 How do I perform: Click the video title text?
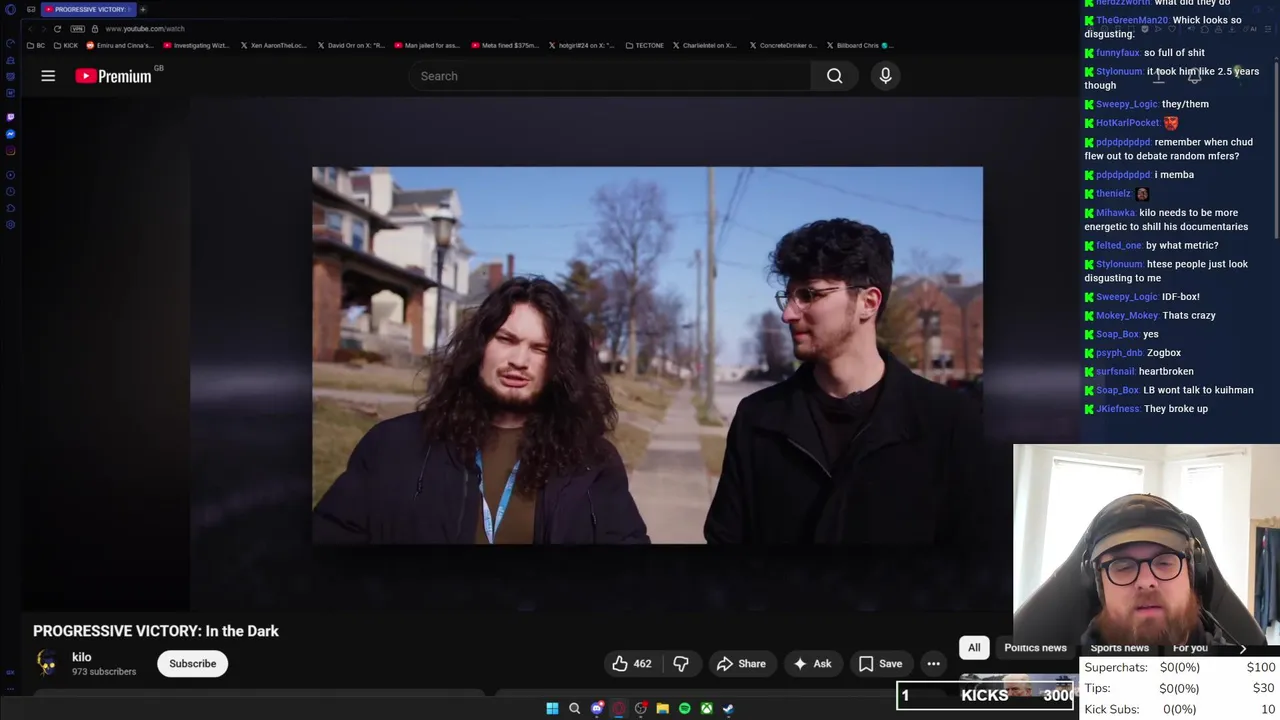tap(156, 631)
